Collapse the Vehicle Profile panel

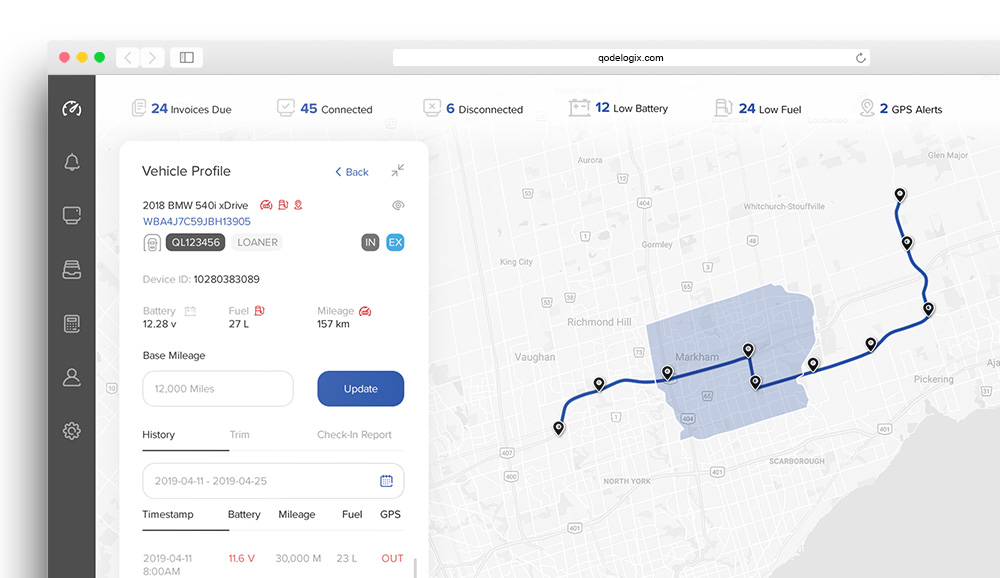click(397, 171)
